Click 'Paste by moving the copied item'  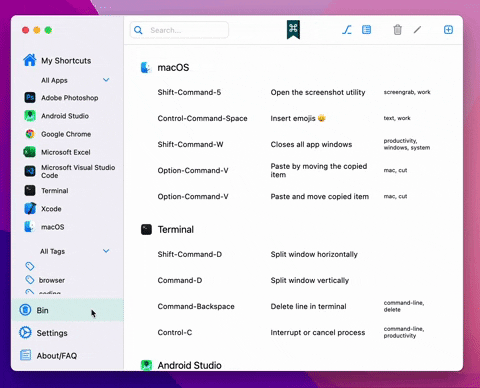click(x=319, y=170)
